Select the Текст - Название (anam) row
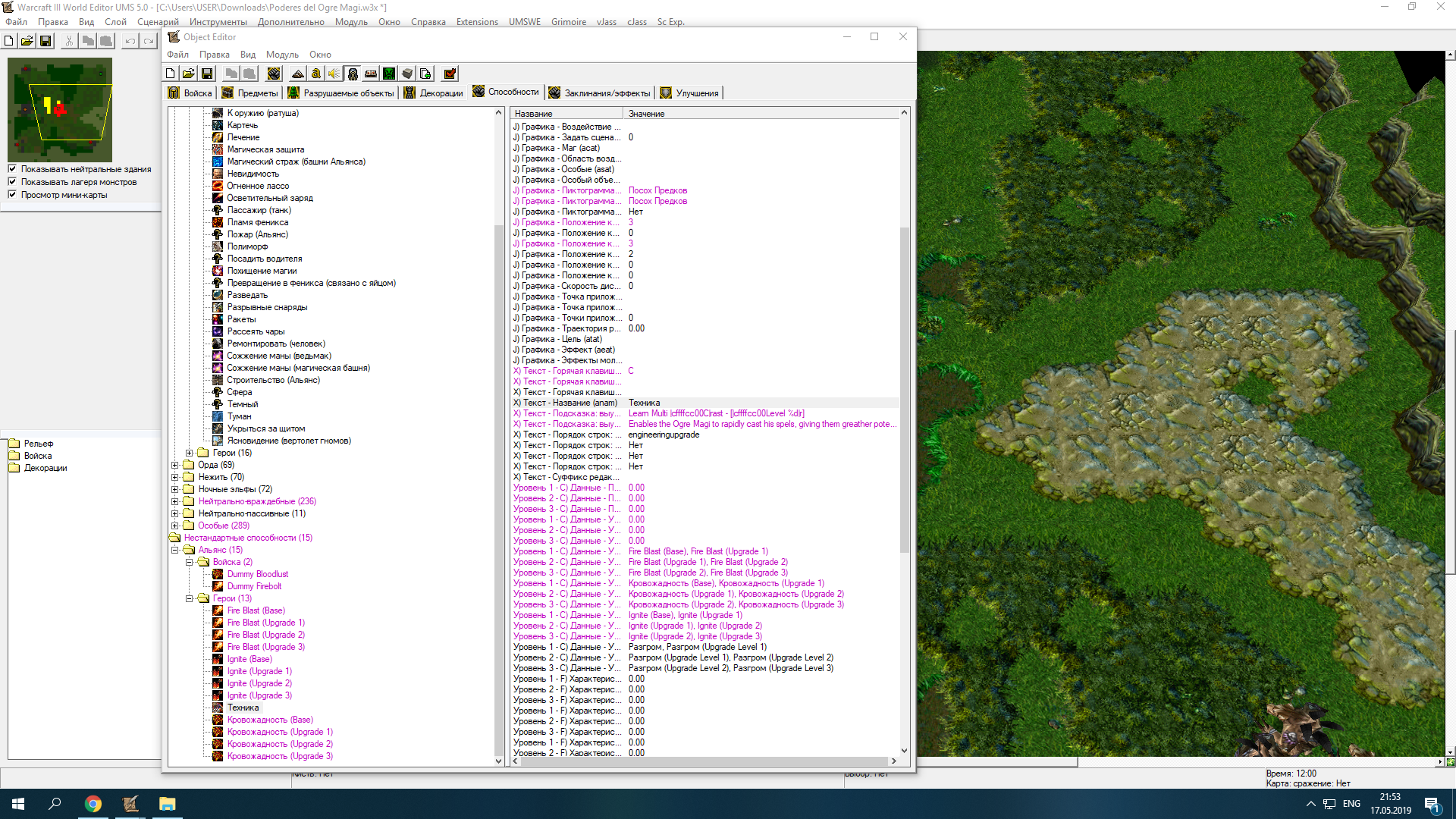Image resolution: width=1456 pixels, height=819 pixels. [705, 403]
